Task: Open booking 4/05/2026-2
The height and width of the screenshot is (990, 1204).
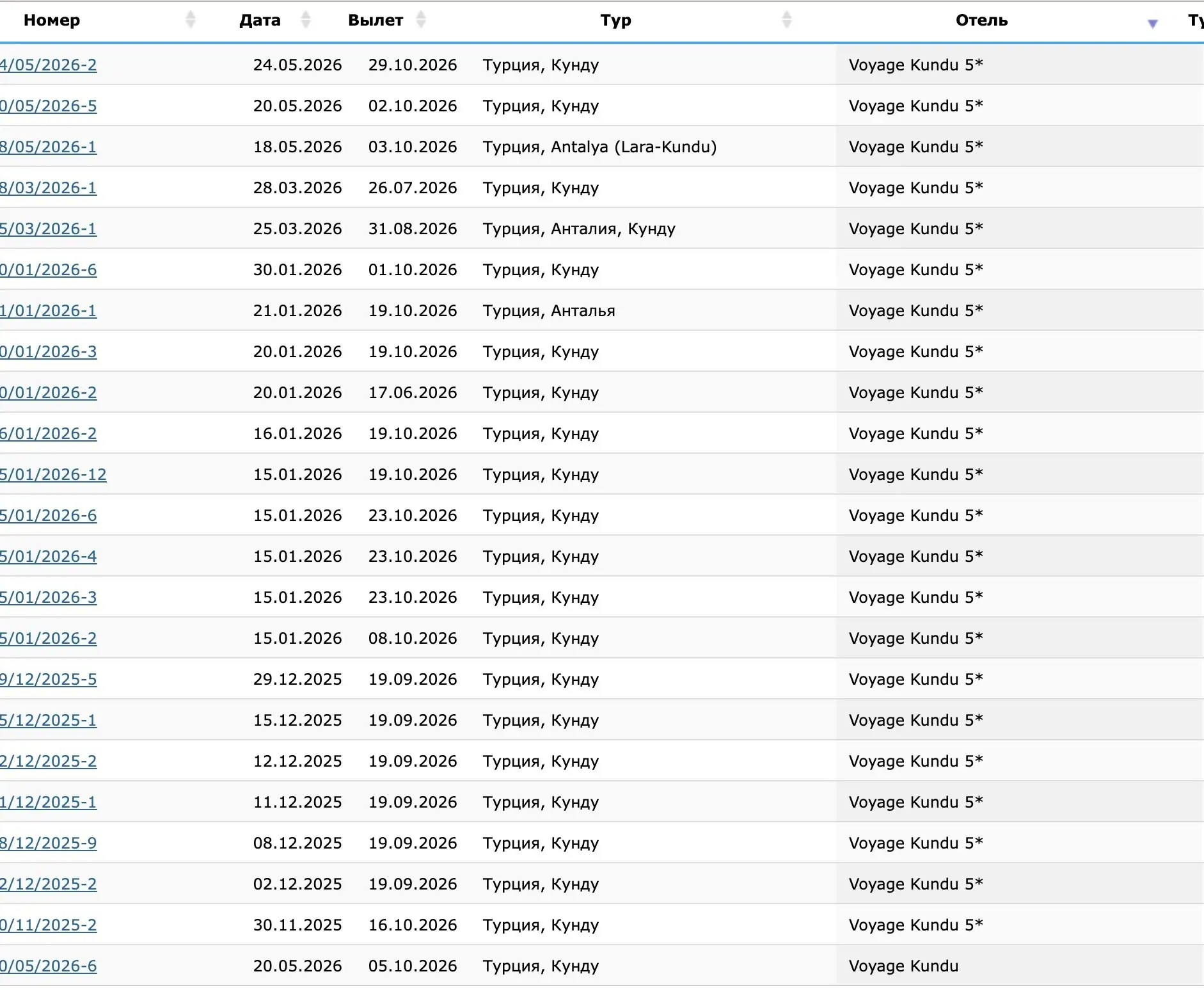Action: coord(49,65)
